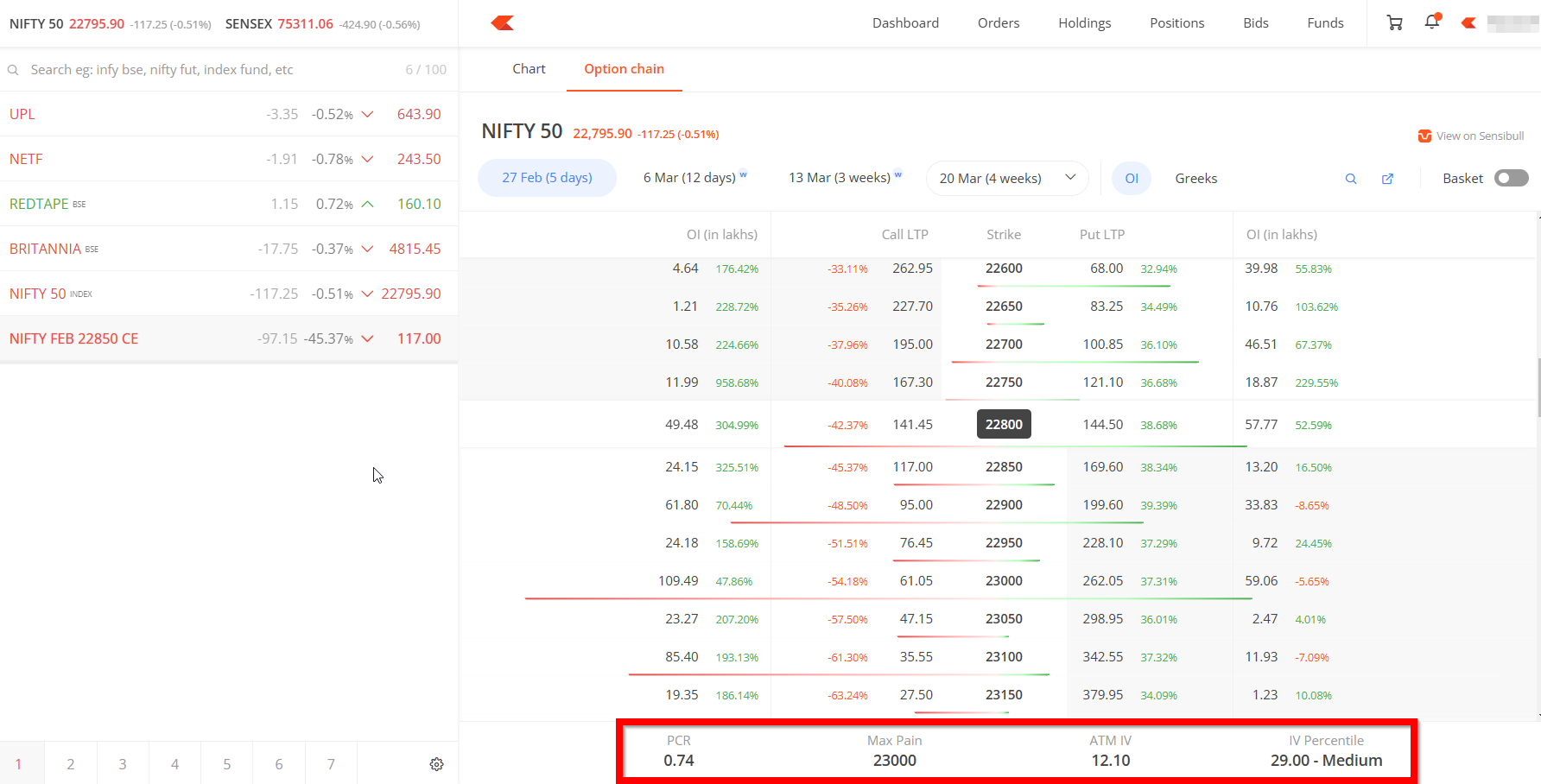Select UPL in the watchlist

229,114
